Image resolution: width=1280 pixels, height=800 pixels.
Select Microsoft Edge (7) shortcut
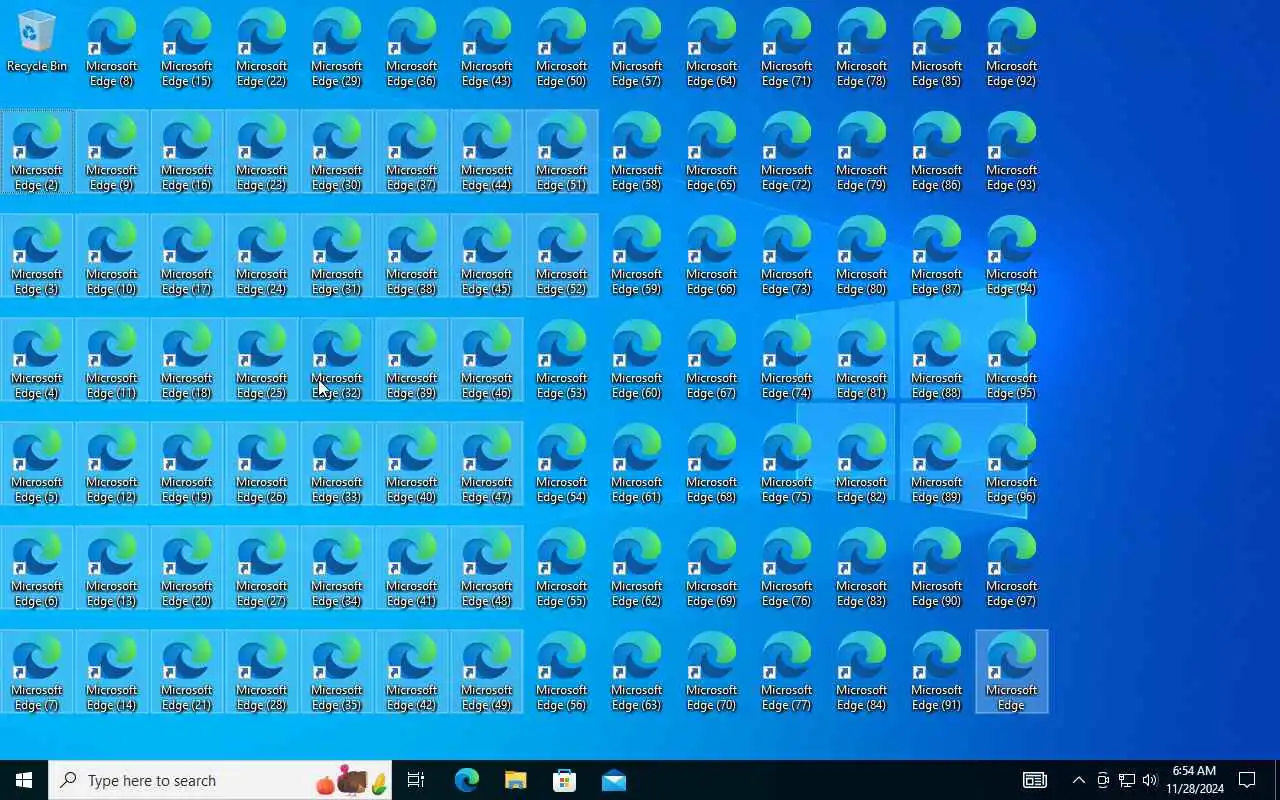(37, 672)
